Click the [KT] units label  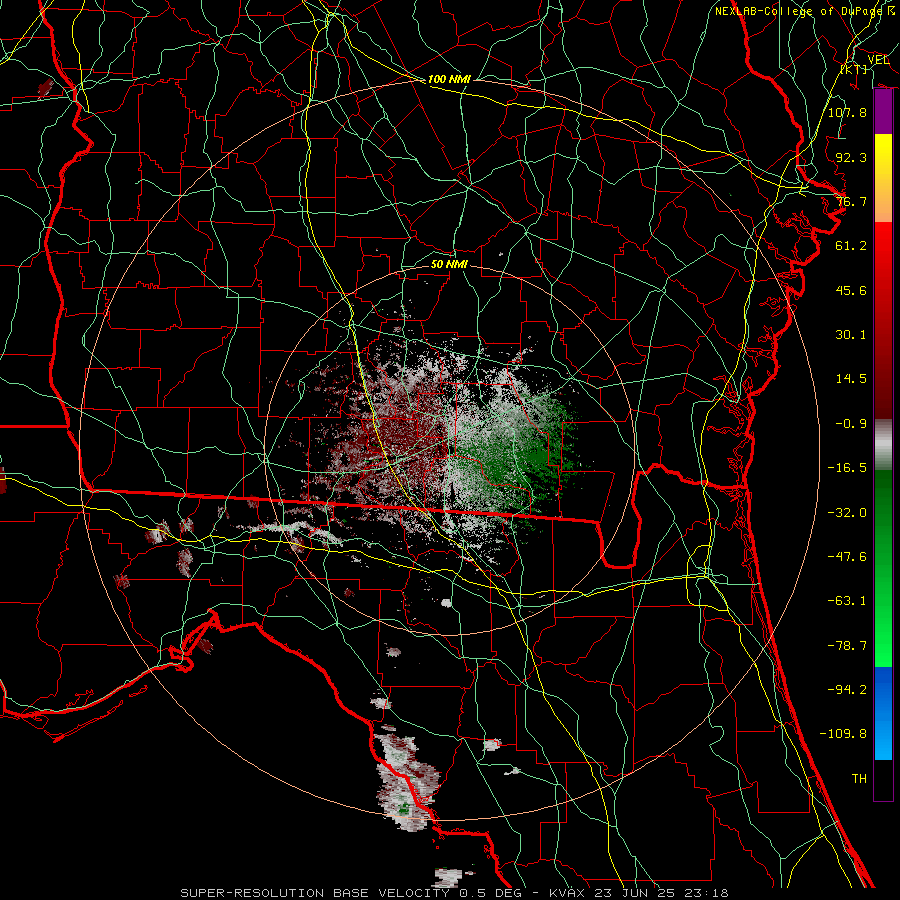(854, 69)
